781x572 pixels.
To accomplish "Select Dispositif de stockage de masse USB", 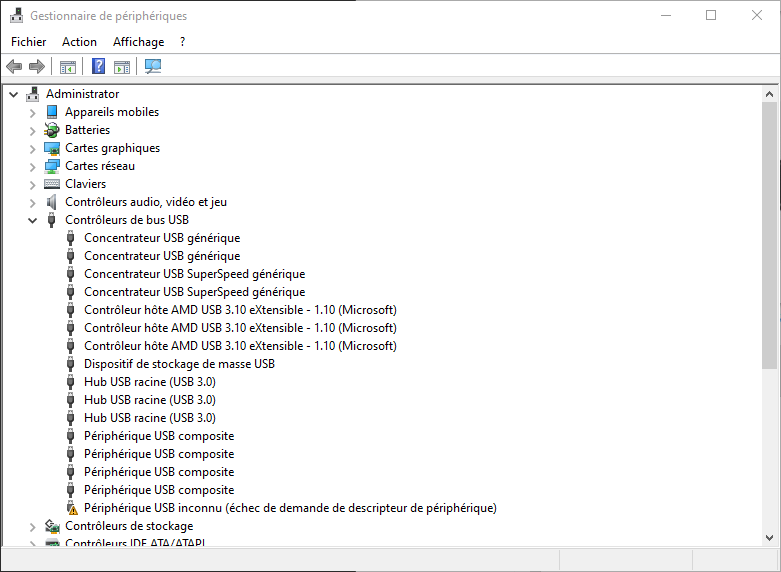I will [x=179, y=364].
